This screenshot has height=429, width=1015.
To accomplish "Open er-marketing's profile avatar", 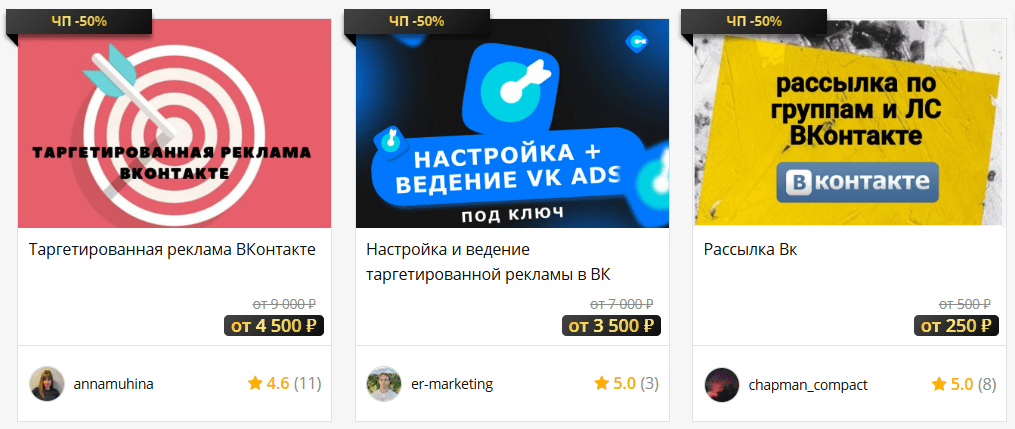I will tap(384, 384).
